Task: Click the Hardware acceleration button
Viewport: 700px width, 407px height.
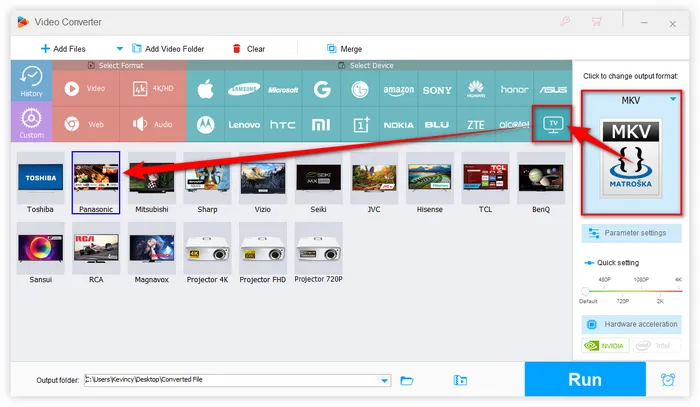Action: click(631, 324)
